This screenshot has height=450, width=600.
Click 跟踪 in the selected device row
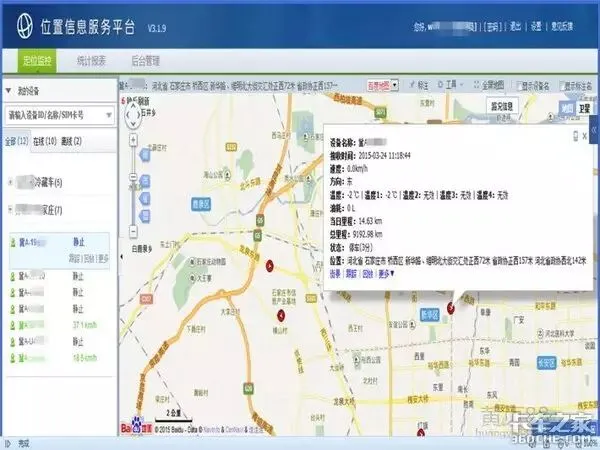pos(74,258)
